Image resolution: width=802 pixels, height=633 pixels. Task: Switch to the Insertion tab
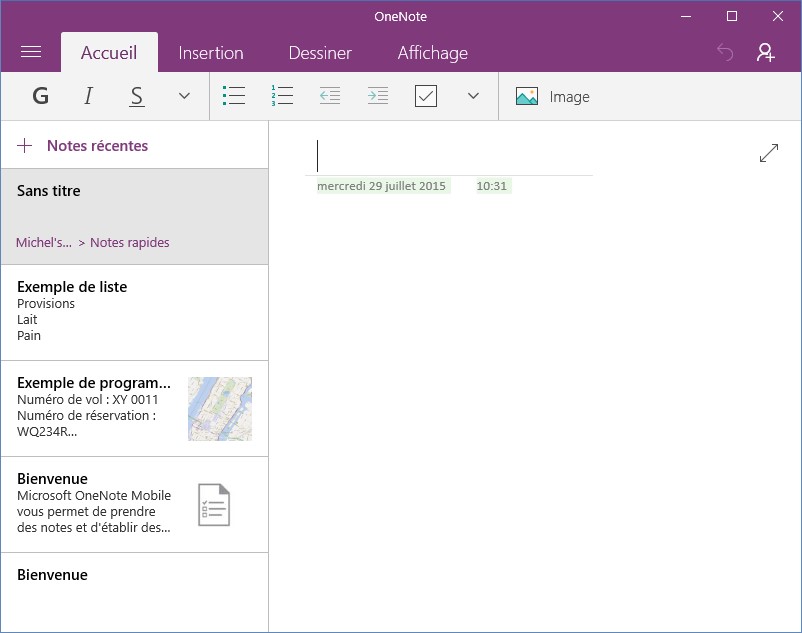pos(211,53)
